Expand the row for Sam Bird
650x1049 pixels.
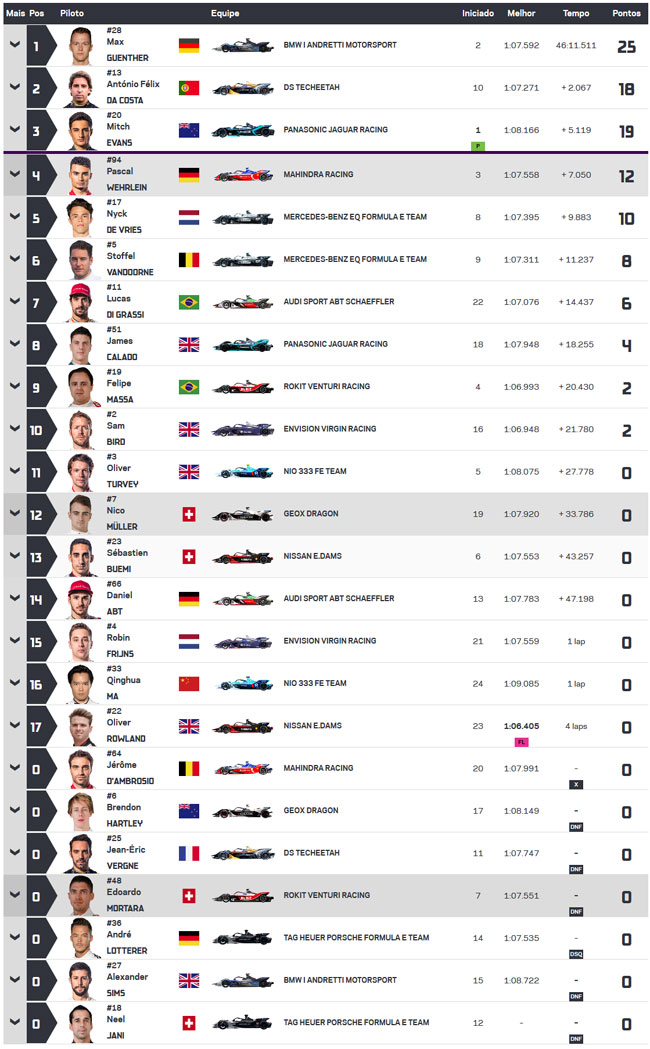(x=15, y=429)
